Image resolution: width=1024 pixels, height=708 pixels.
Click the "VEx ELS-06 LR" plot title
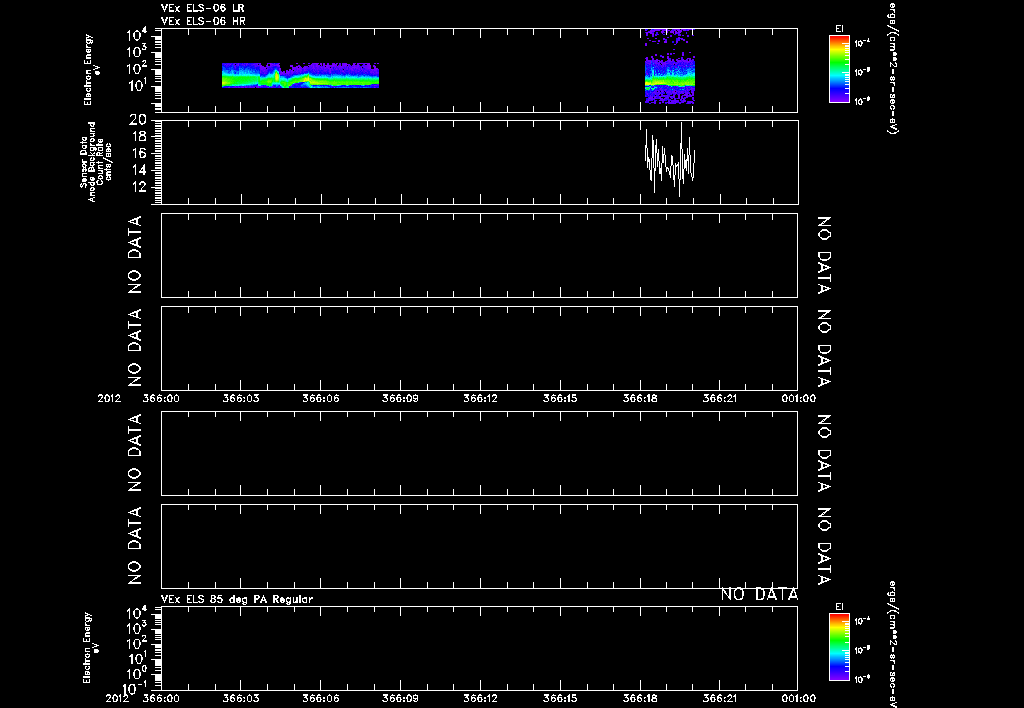[x=202, y=8]
